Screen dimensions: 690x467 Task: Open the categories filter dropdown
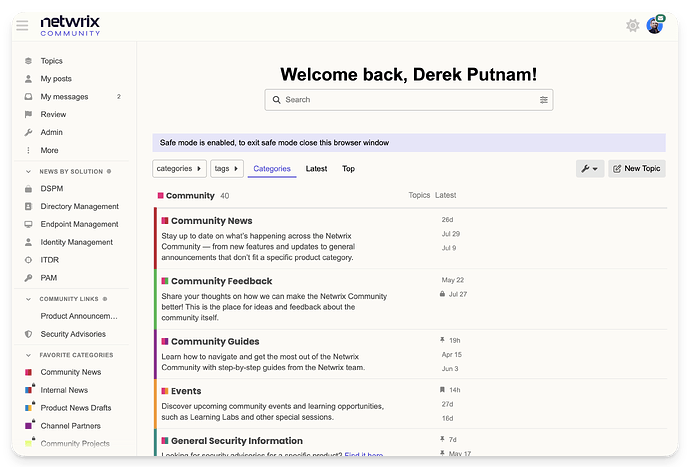(179, 169)
